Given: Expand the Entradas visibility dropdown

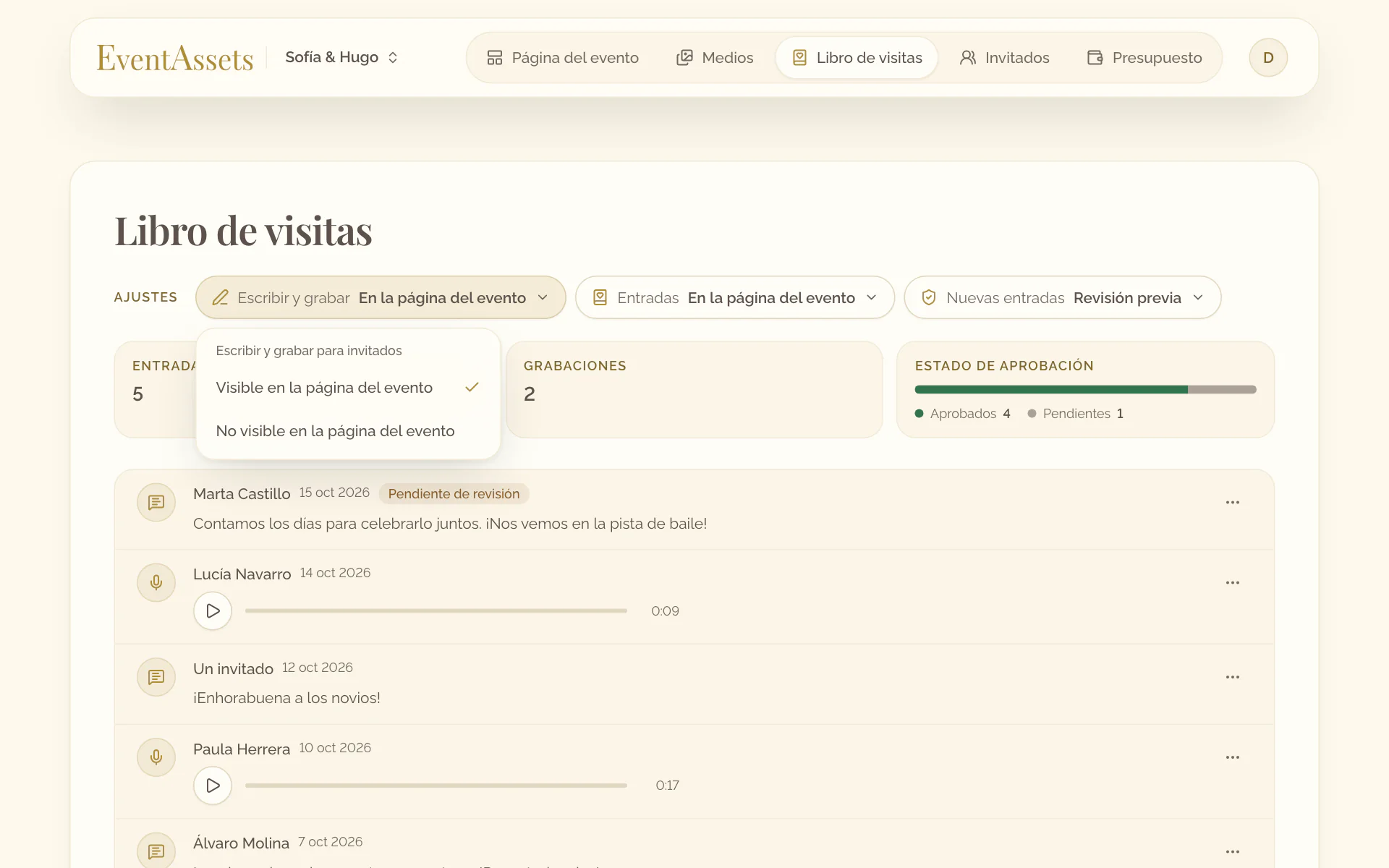Looking at the screenshot, I should point(735,297).
